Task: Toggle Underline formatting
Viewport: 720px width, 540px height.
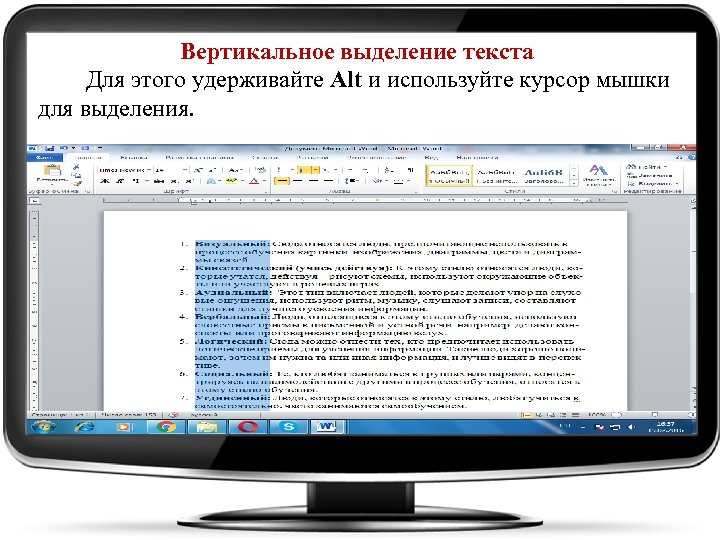Action: [x=135, y=181]
